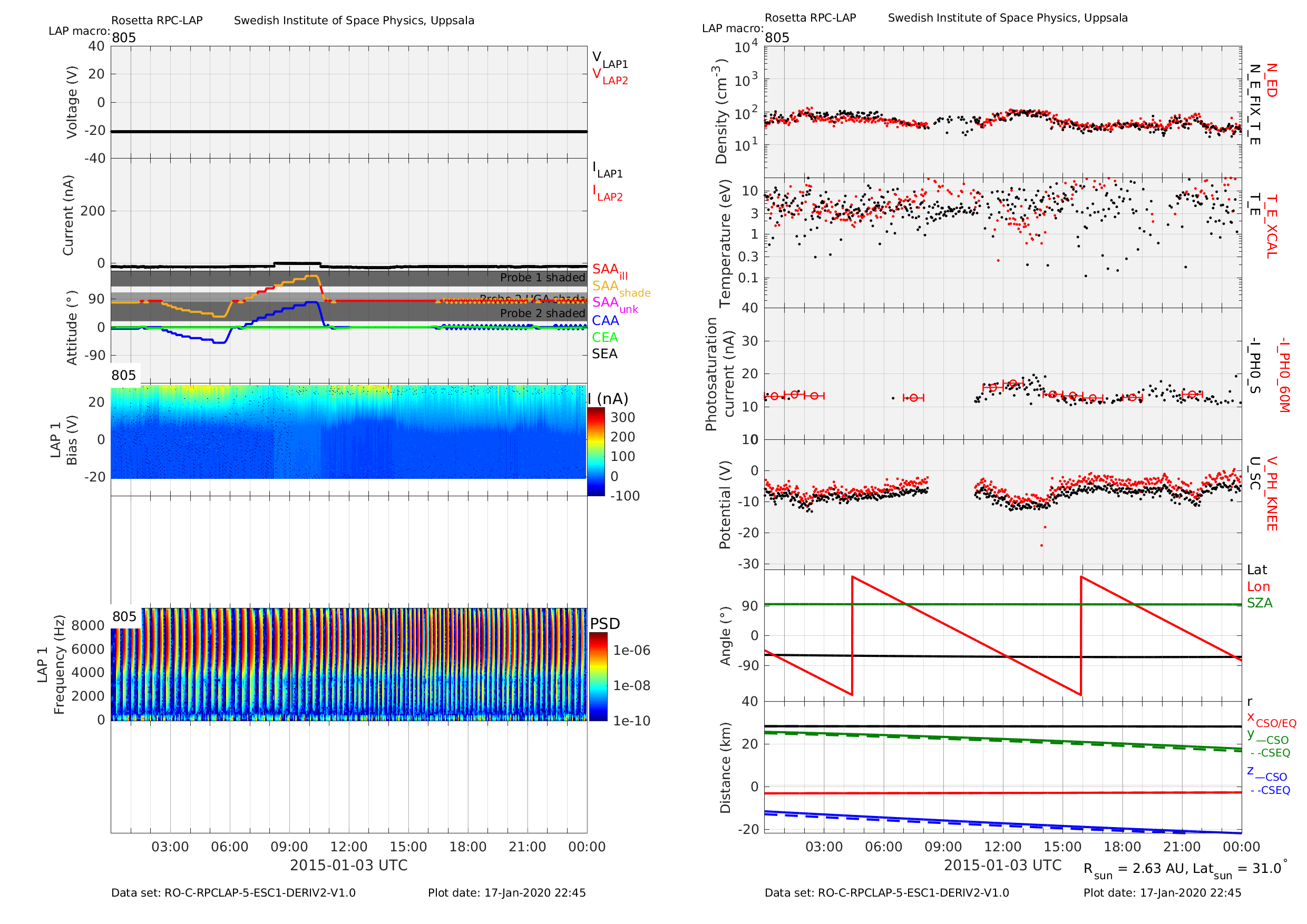Click the red V_PH_KNEE legend label
This screenshot has height=924, width=1307.
click(1271, 494)
